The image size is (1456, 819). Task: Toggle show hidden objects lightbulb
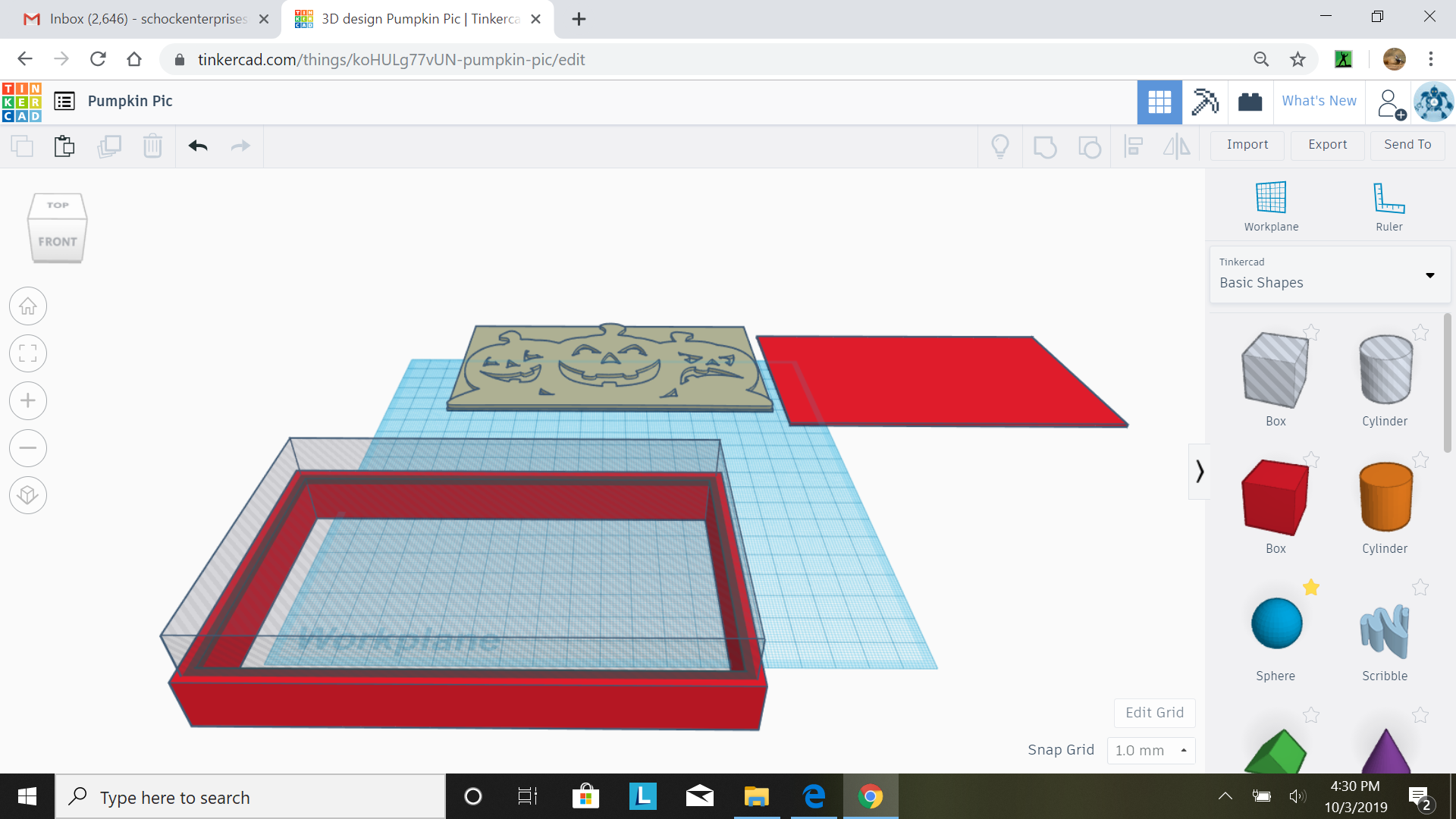[1000, 146]
